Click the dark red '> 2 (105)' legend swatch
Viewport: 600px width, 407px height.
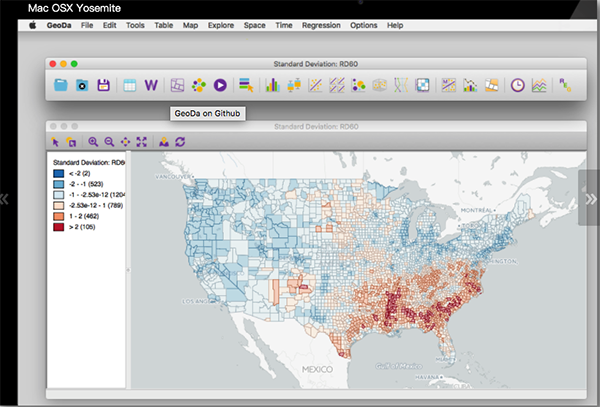point(59,226)
